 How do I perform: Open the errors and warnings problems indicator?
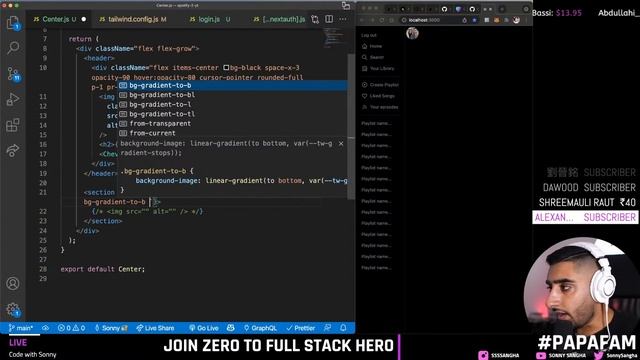click(x=71, y=328)
